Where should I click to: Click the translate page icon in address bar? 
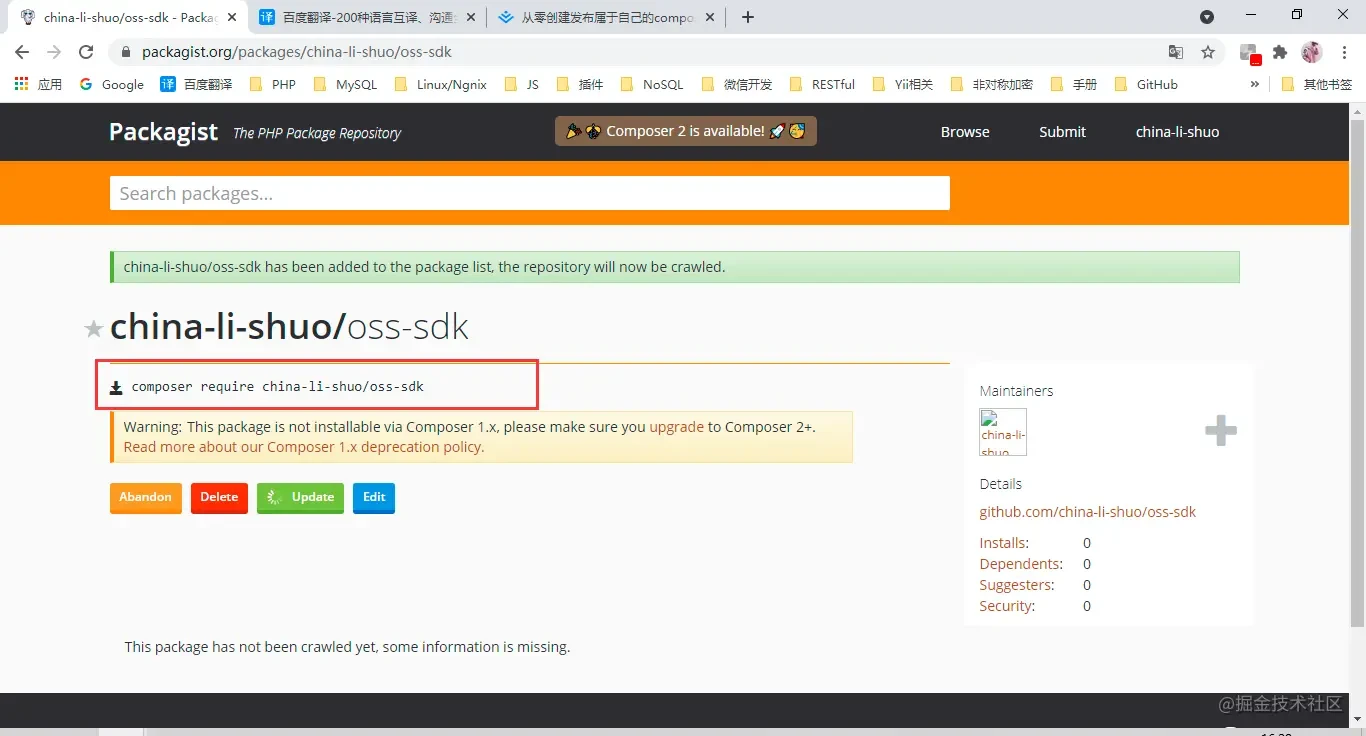pos(1176,52)
